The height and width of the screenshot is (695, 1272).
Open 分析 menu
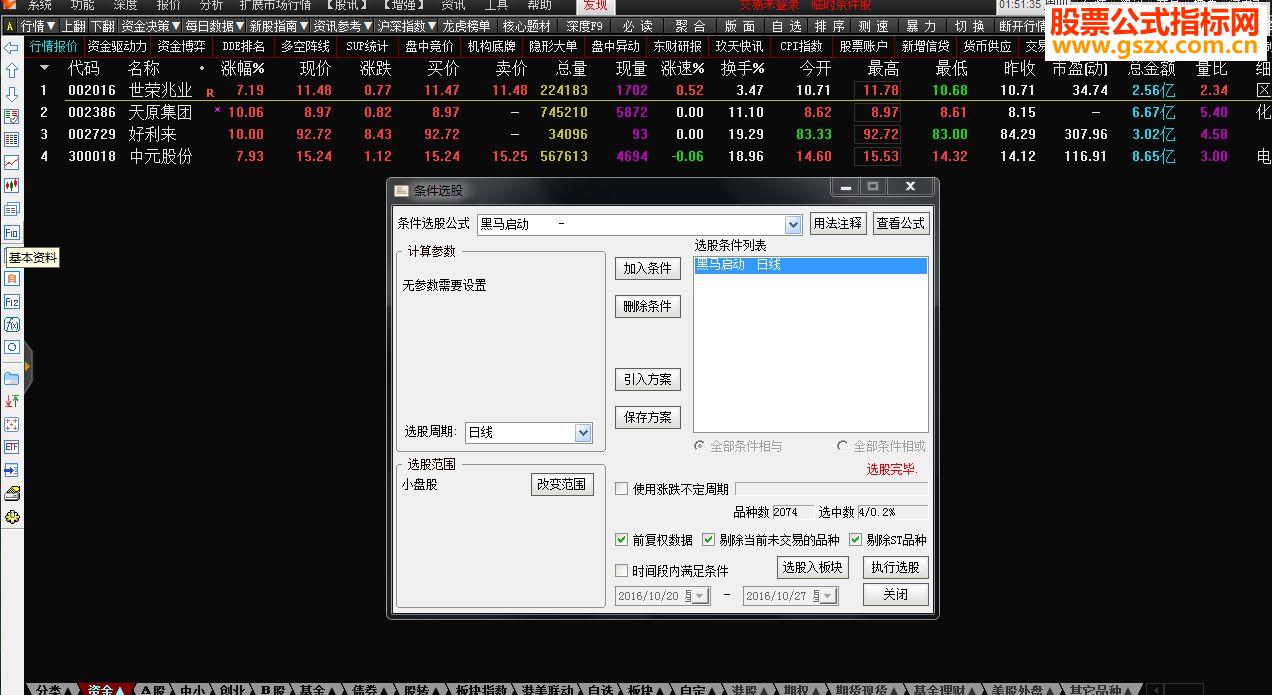211,5
